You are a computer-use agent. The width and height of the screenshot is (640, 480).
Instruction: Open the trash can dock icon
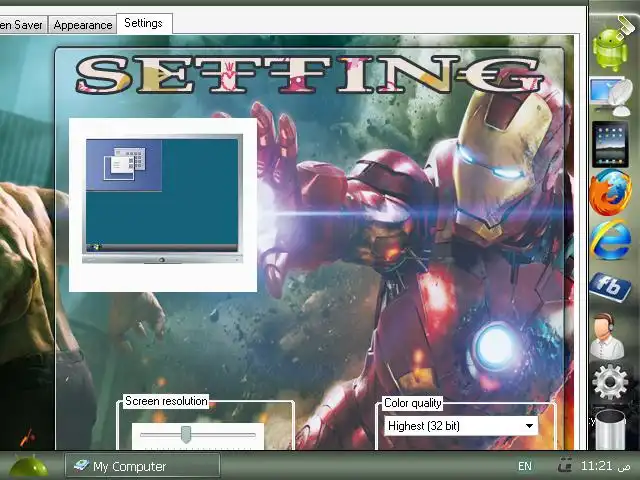point(610,429)
